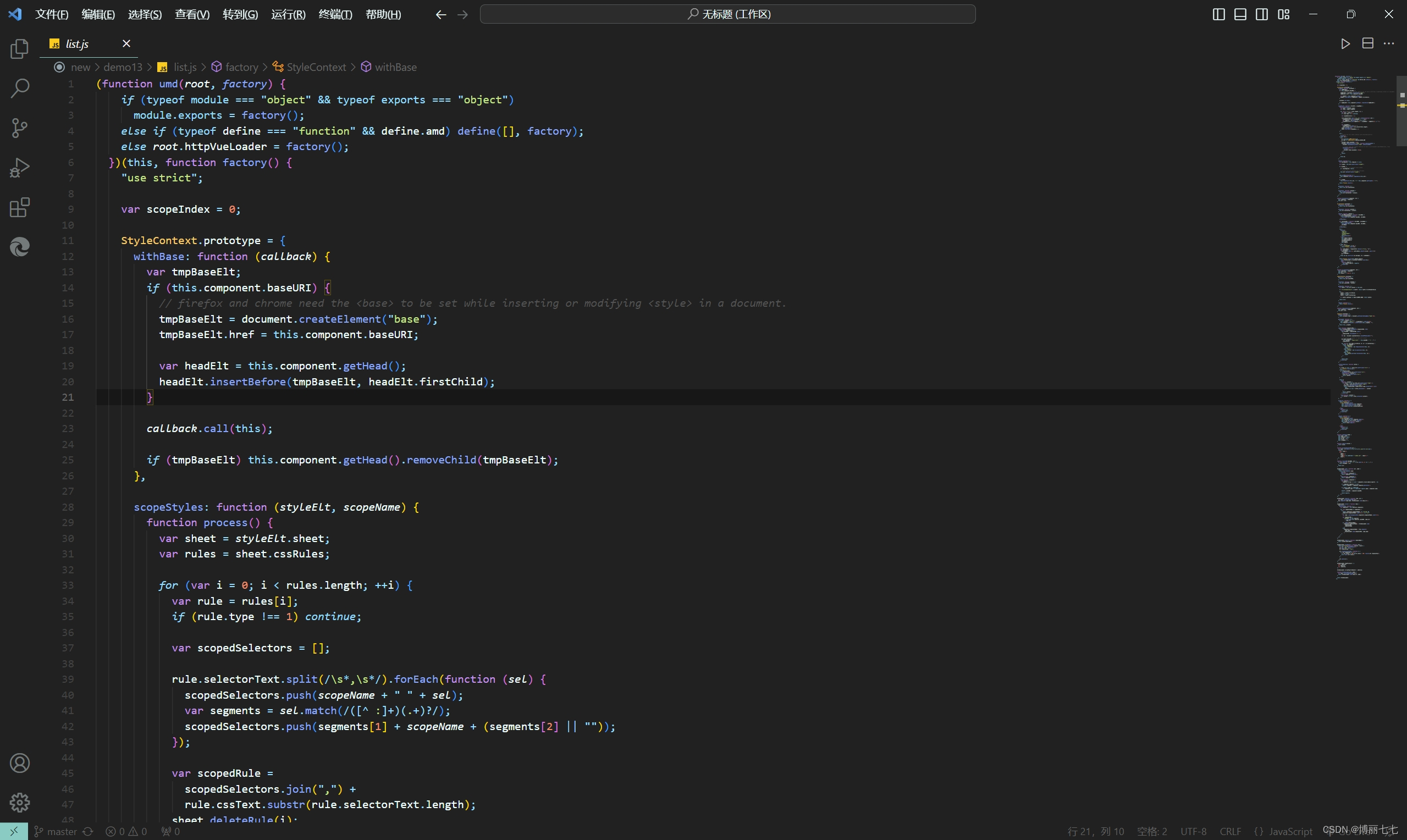Click StyleContext in the breadcrumb

[x=316, y=67]
